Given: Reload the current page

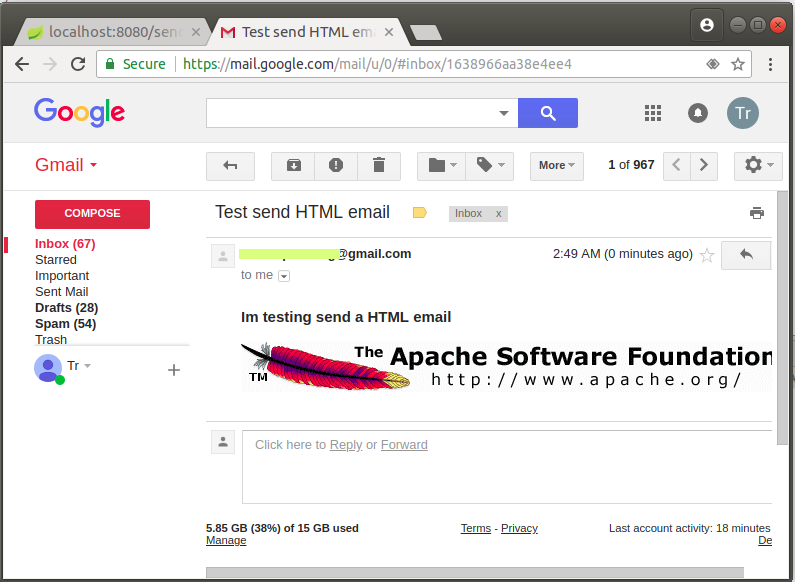Looking at the screenshot, I should 78,64.
